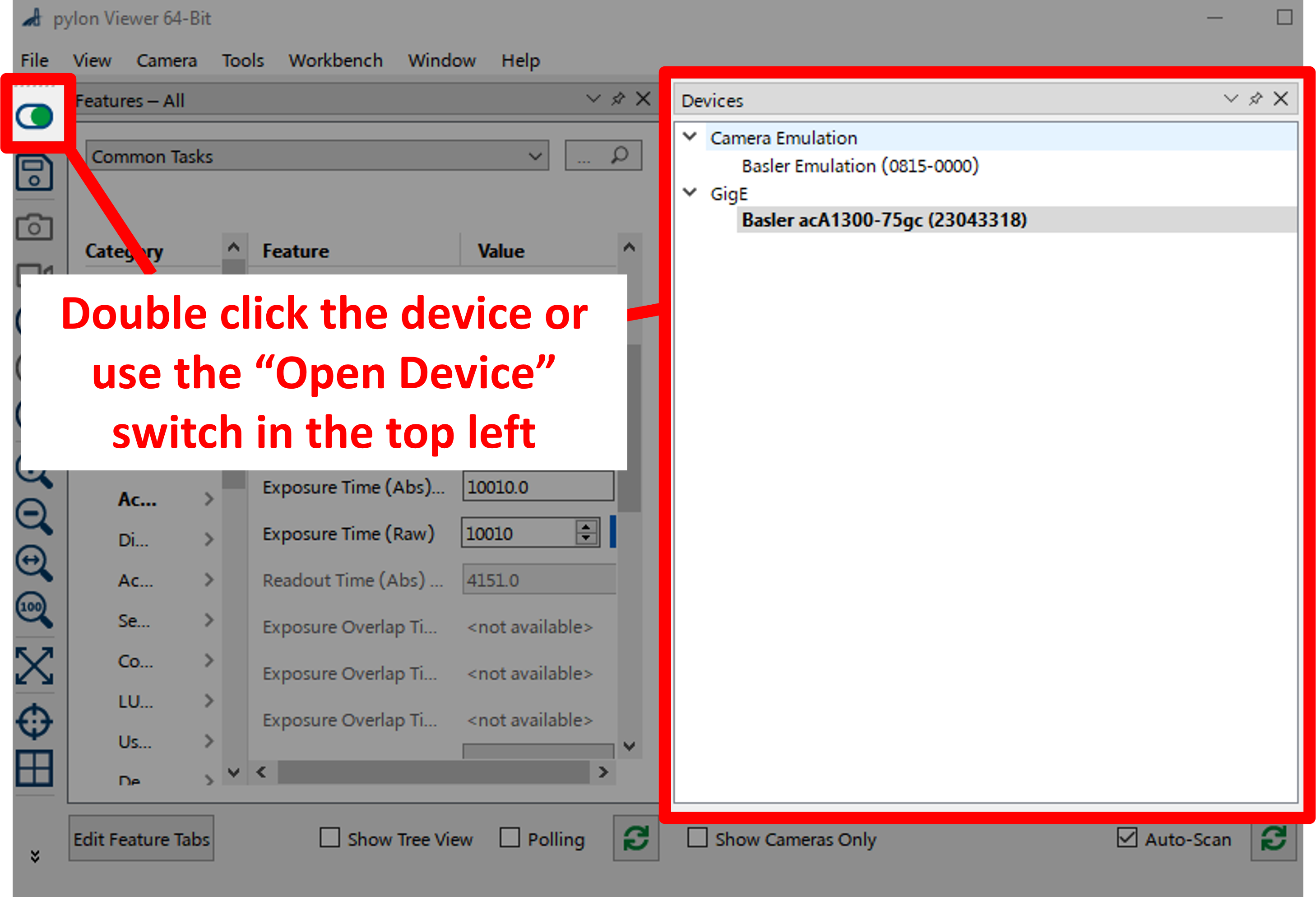Click the horizontal scrollbar right arrow
Image resolution: width=1316 pixels, height=897 pixels.
[x=603, y=772]
